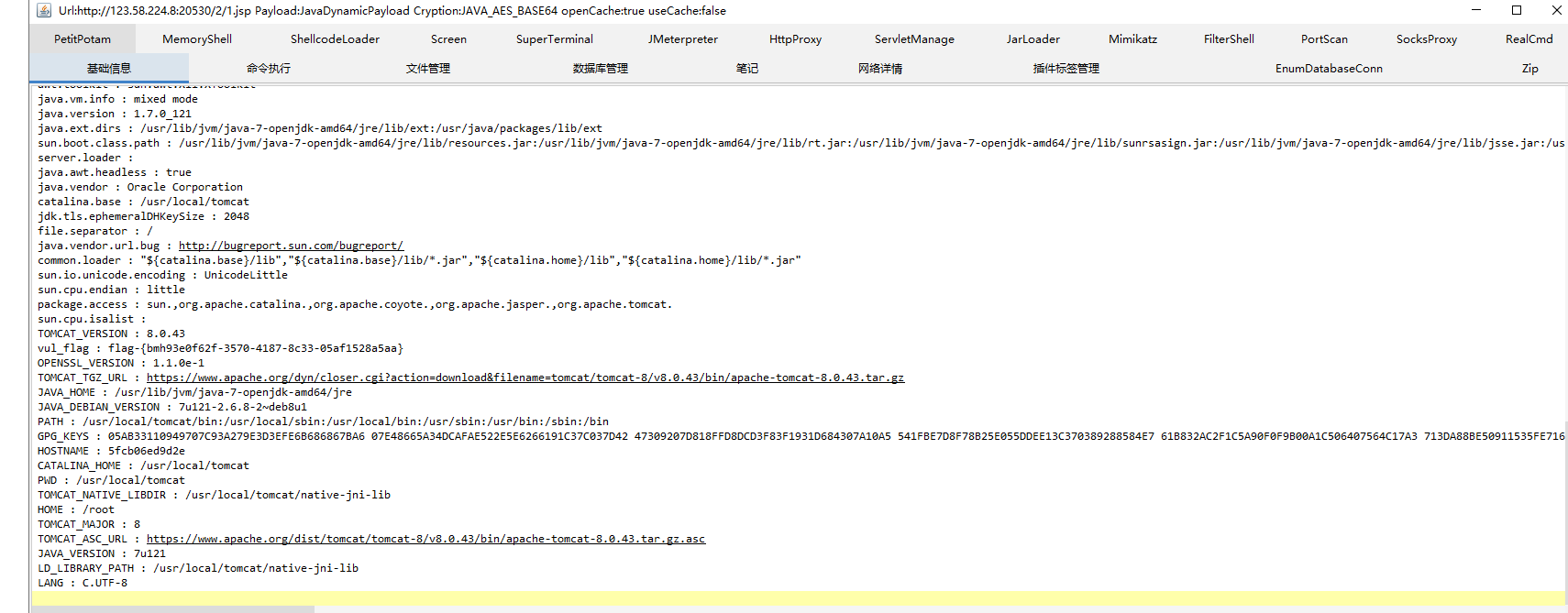Switch to the MemoryShell tab
Screen dimensions: 1568x613
click(x=197, y=39)
